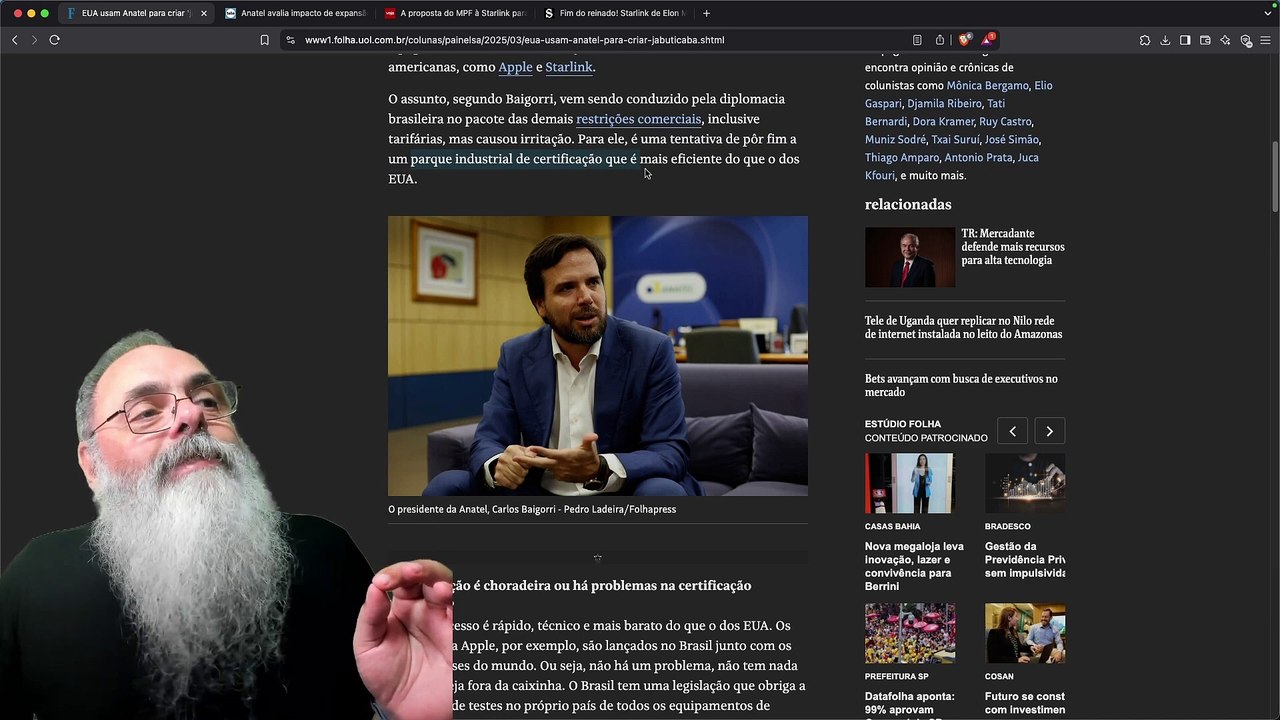This screenshot has width=1280, height=720.
Task: Open site settings icon in the address bar
Action: click(x=290, y=40)
